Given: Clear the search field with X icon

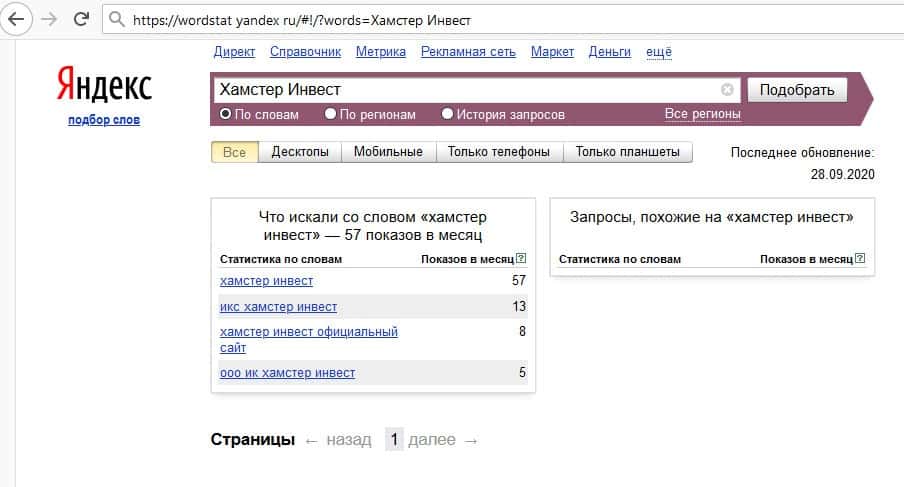Looking at the screenshot, I should [x=727, y=90].
